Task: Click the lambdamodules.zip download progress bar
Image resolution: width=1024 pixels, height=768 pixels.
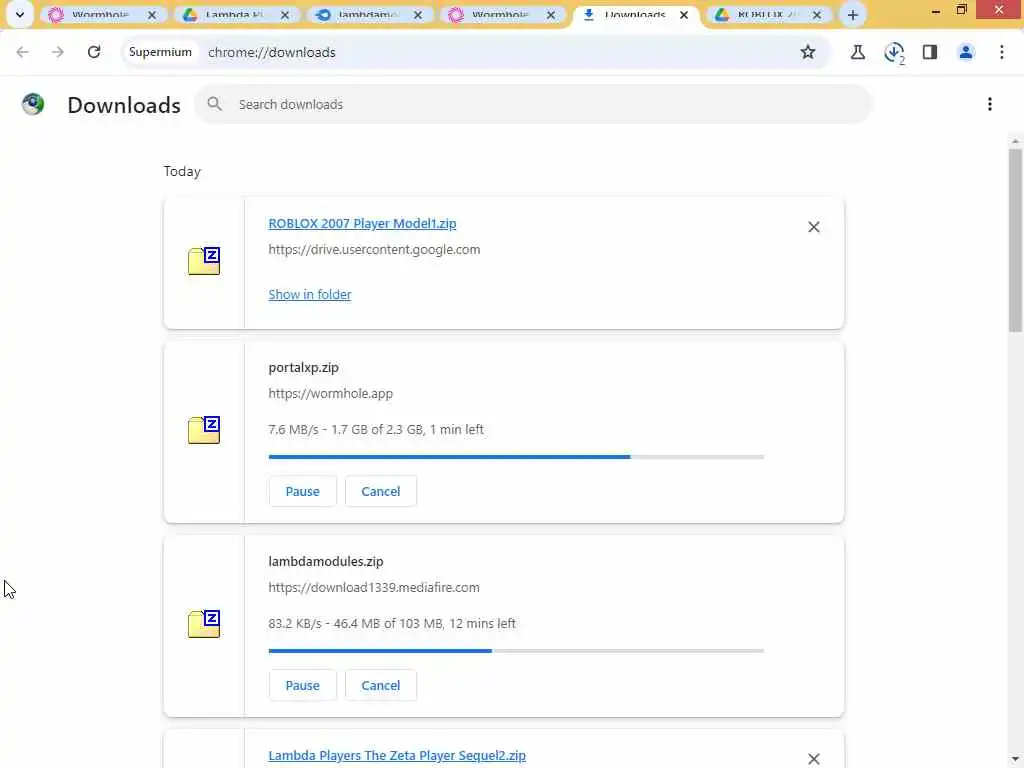Action: point(516,650)
